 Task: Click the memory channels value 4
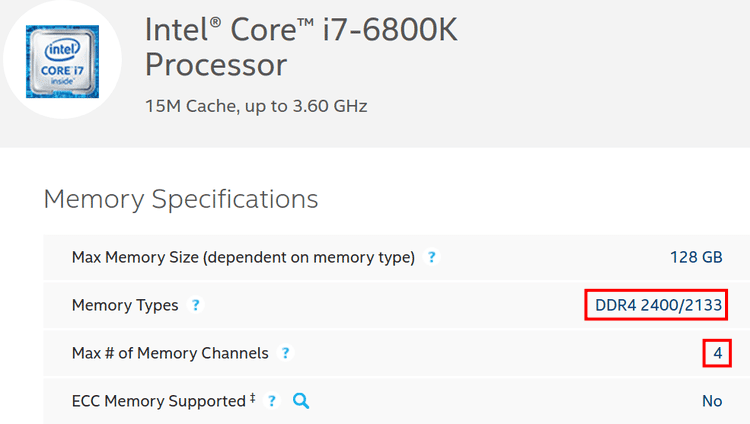717,353
